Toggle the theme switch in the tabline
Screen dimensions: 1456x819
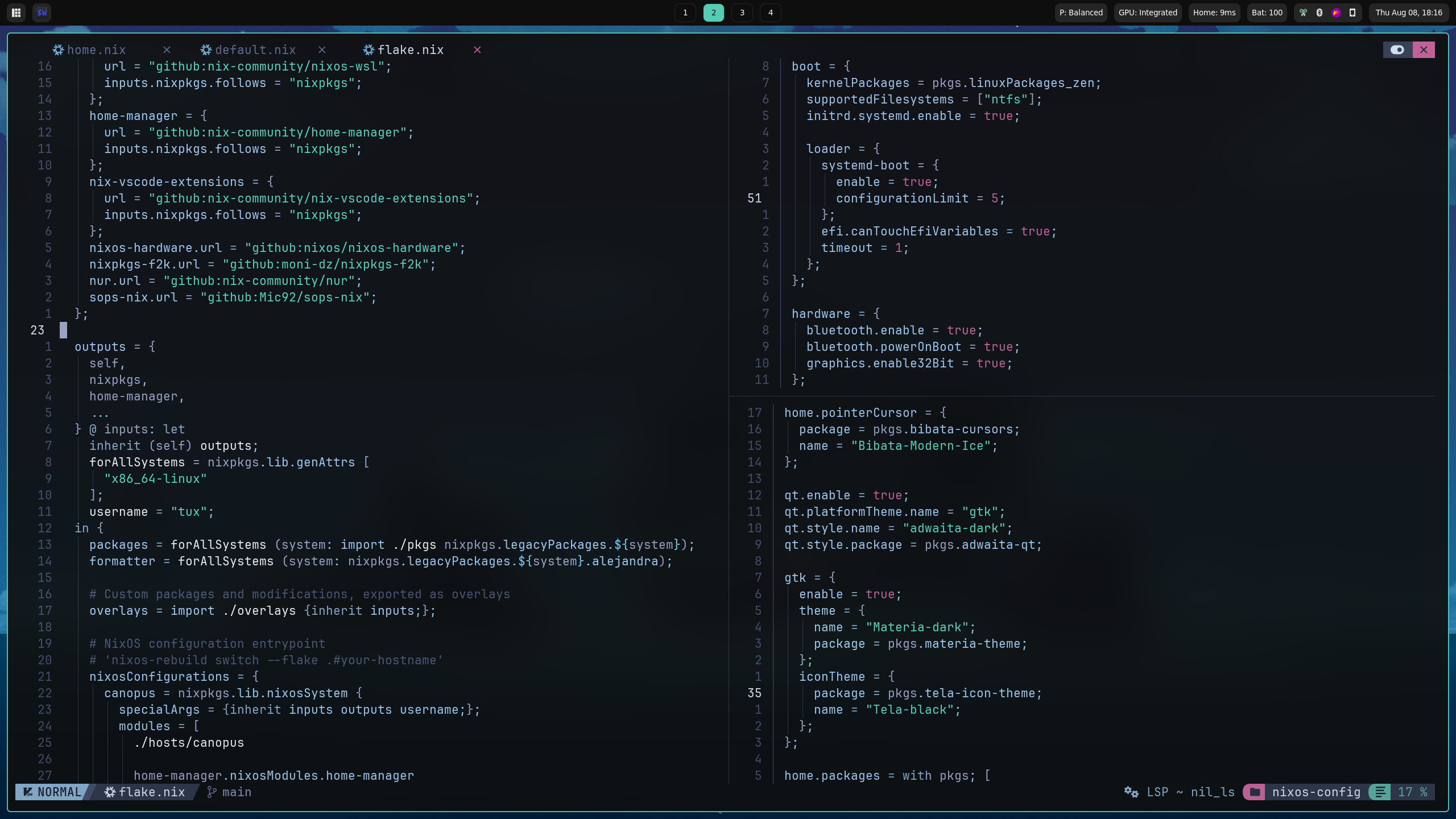(1397, 50)
